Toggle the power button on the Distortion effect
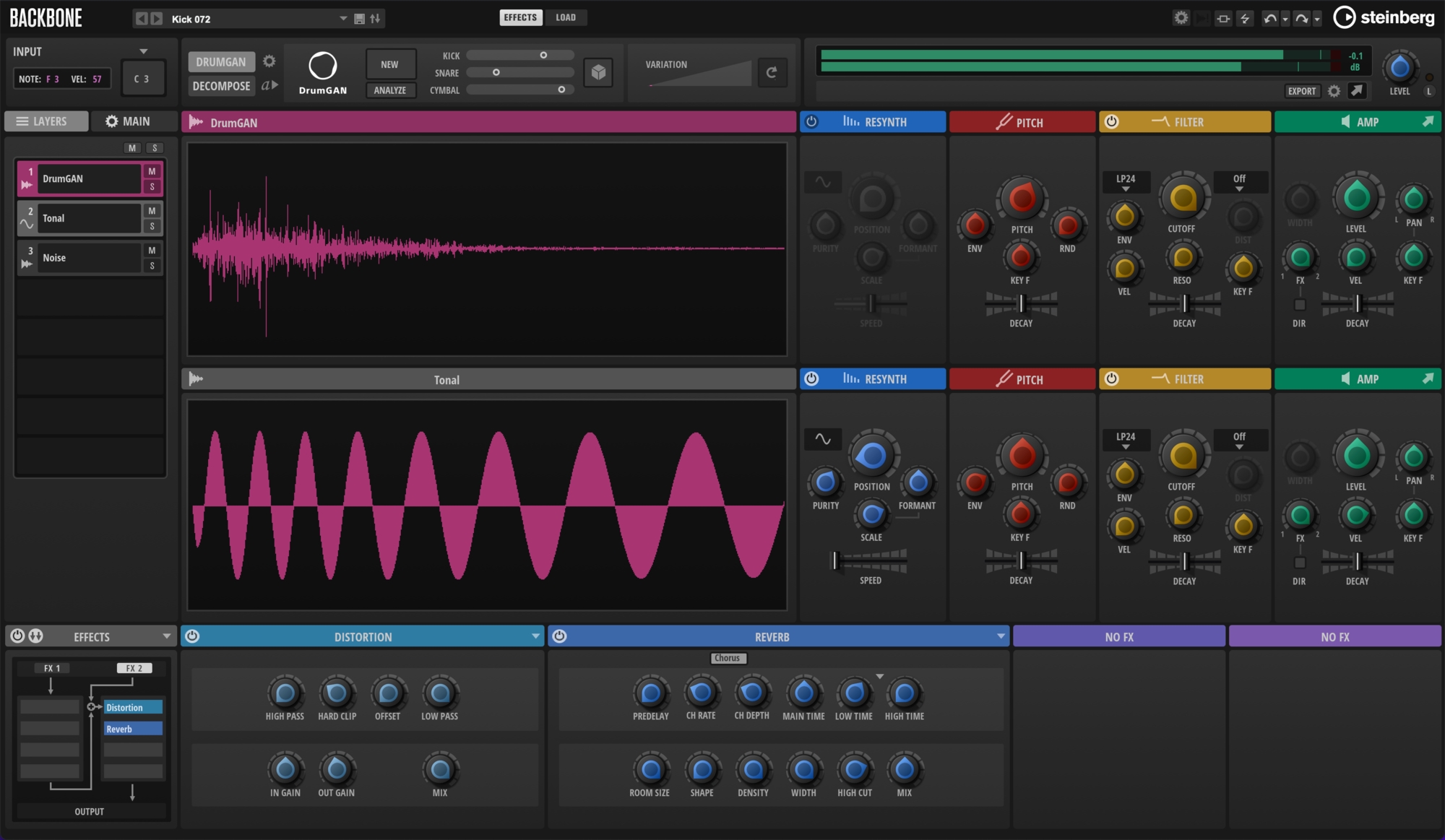Viewport: 1445px width, 840px height. 191,636
